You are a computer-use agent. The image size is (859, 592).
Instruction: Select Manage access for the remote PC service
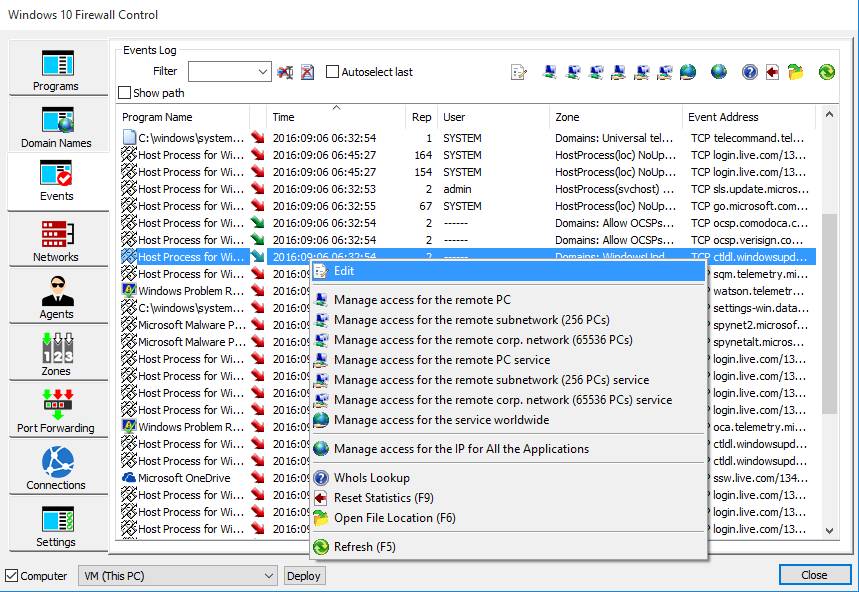[508, 360]
